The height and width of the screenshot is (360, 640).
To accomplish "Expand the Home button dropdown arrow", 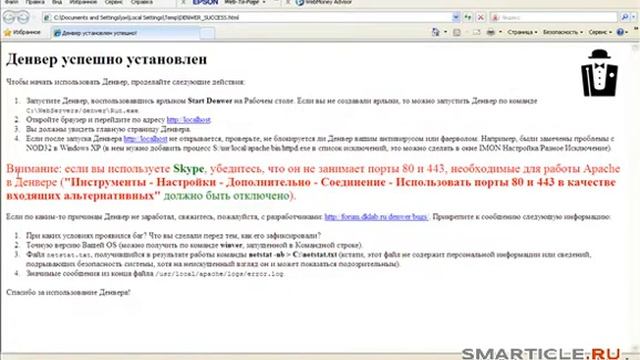I will pos(445,32).
